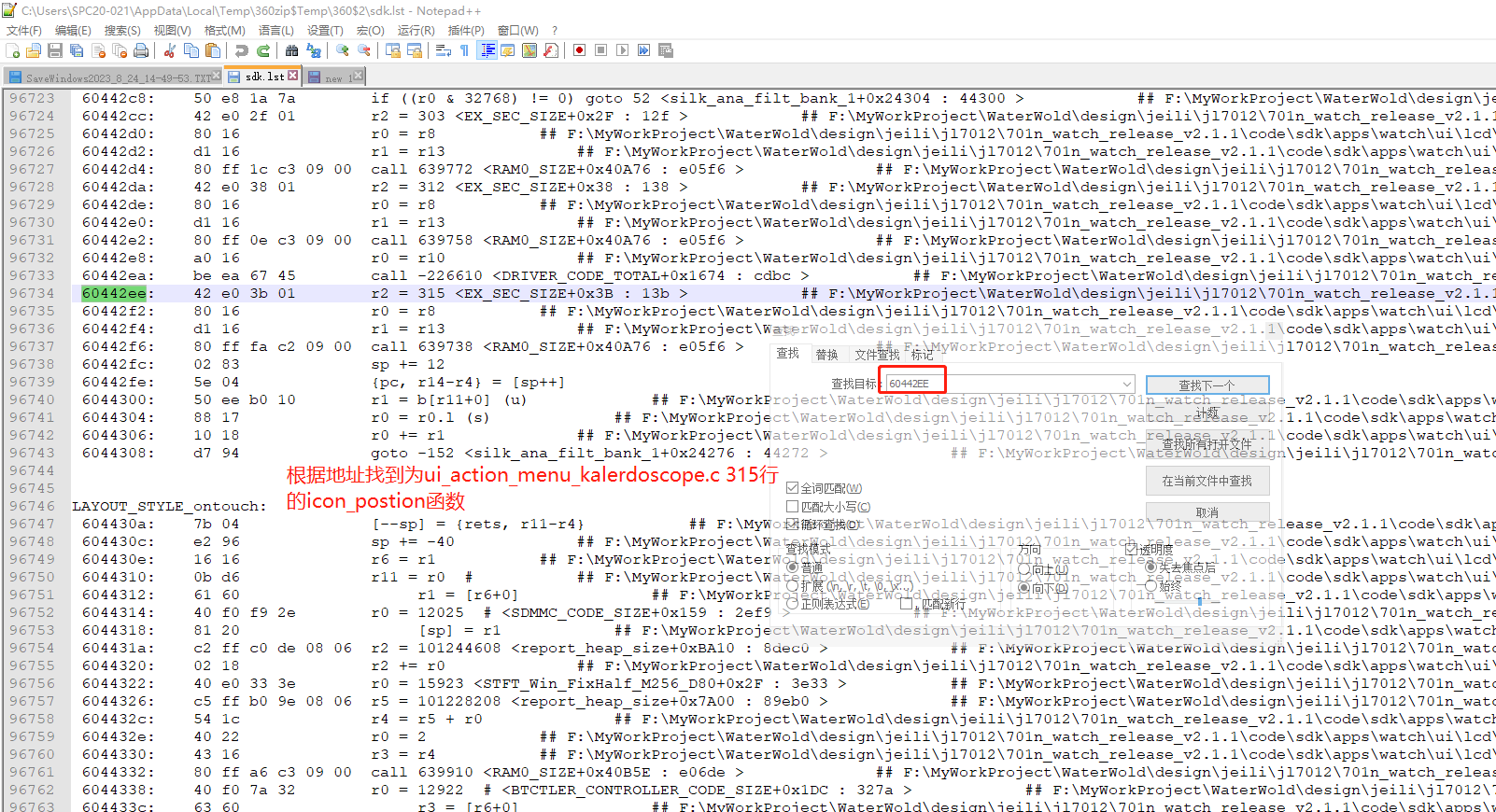Select the 正则表达式 search mode radio button
1496x812 pixels.
tap(793, 604)
